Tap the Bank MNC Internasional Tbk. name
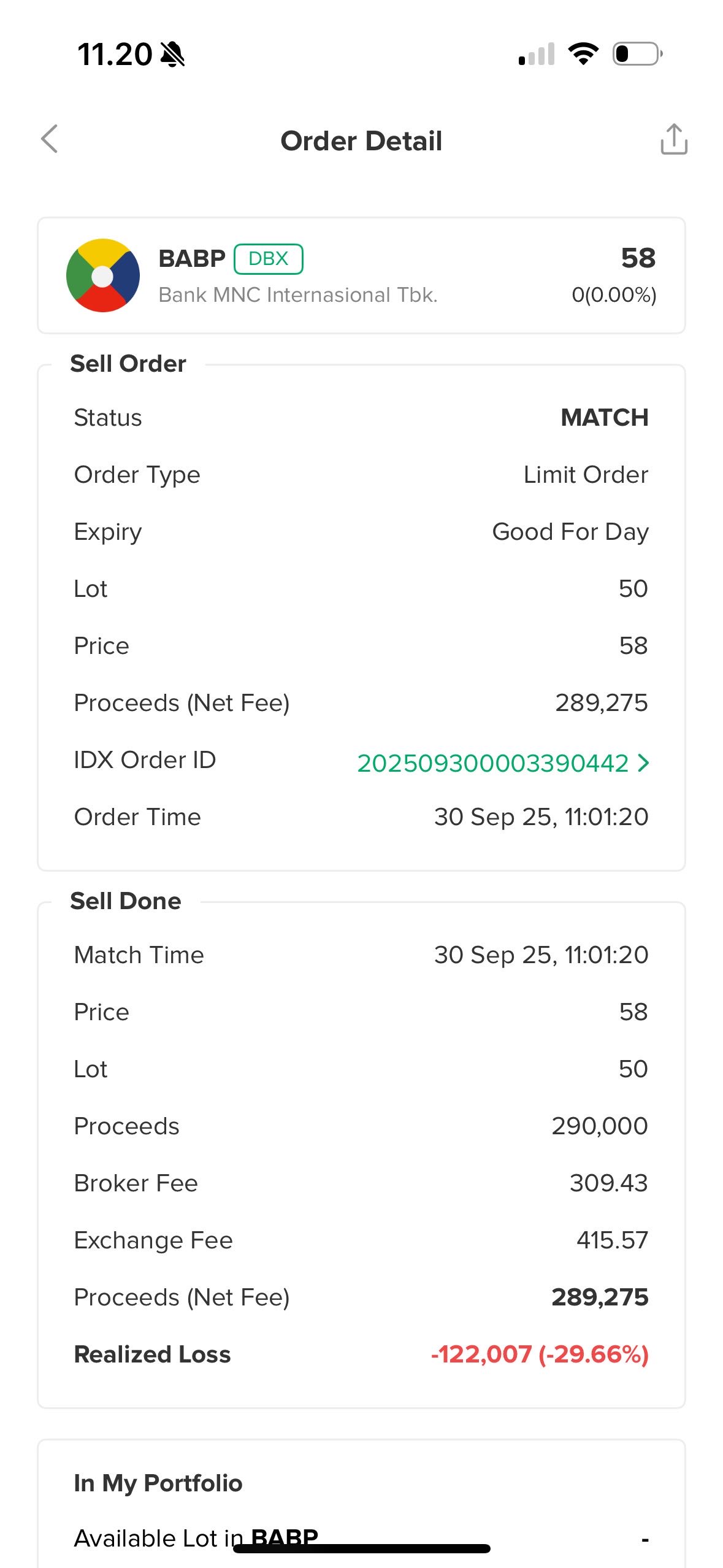Image resolution: width=723 pixels, height=1568 pixels. [298, 295]
